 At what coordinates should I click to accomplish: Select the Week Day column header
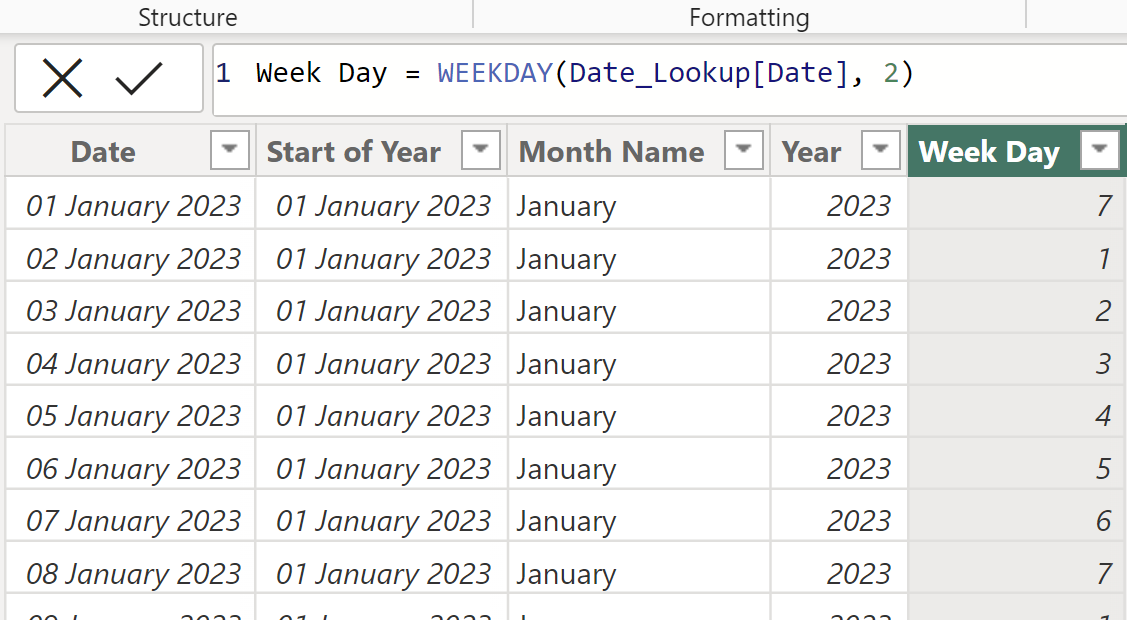[988, 152]
